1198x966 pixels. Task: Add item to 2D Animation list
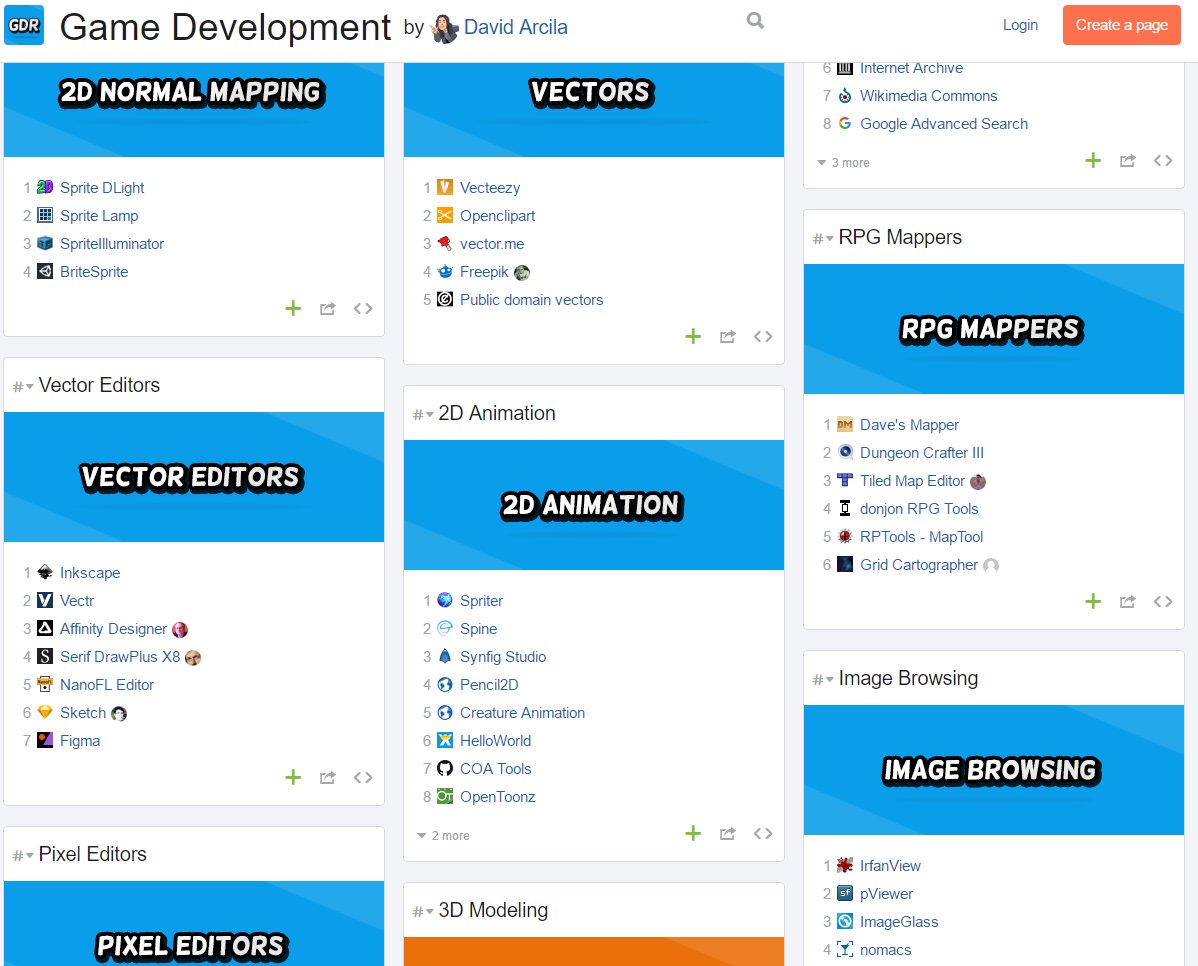[x=693, y=833]
